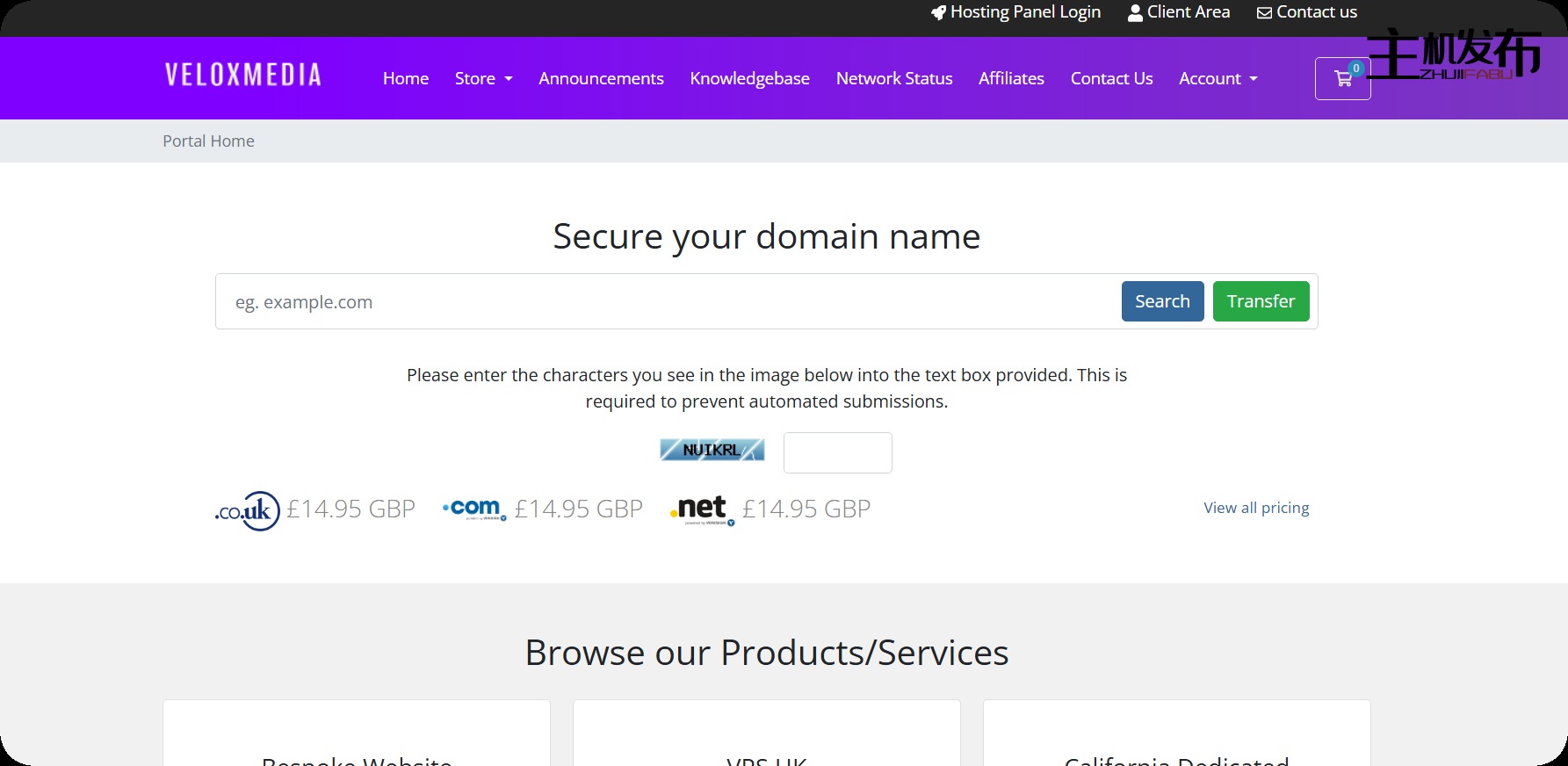This screenshot has width=1568, height=766.
Task: Open the Affiliates menu item
Action: click(1011, 79)
